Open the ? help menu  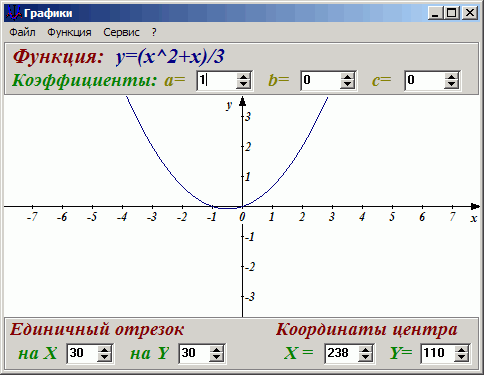click(x=154, y=32)
